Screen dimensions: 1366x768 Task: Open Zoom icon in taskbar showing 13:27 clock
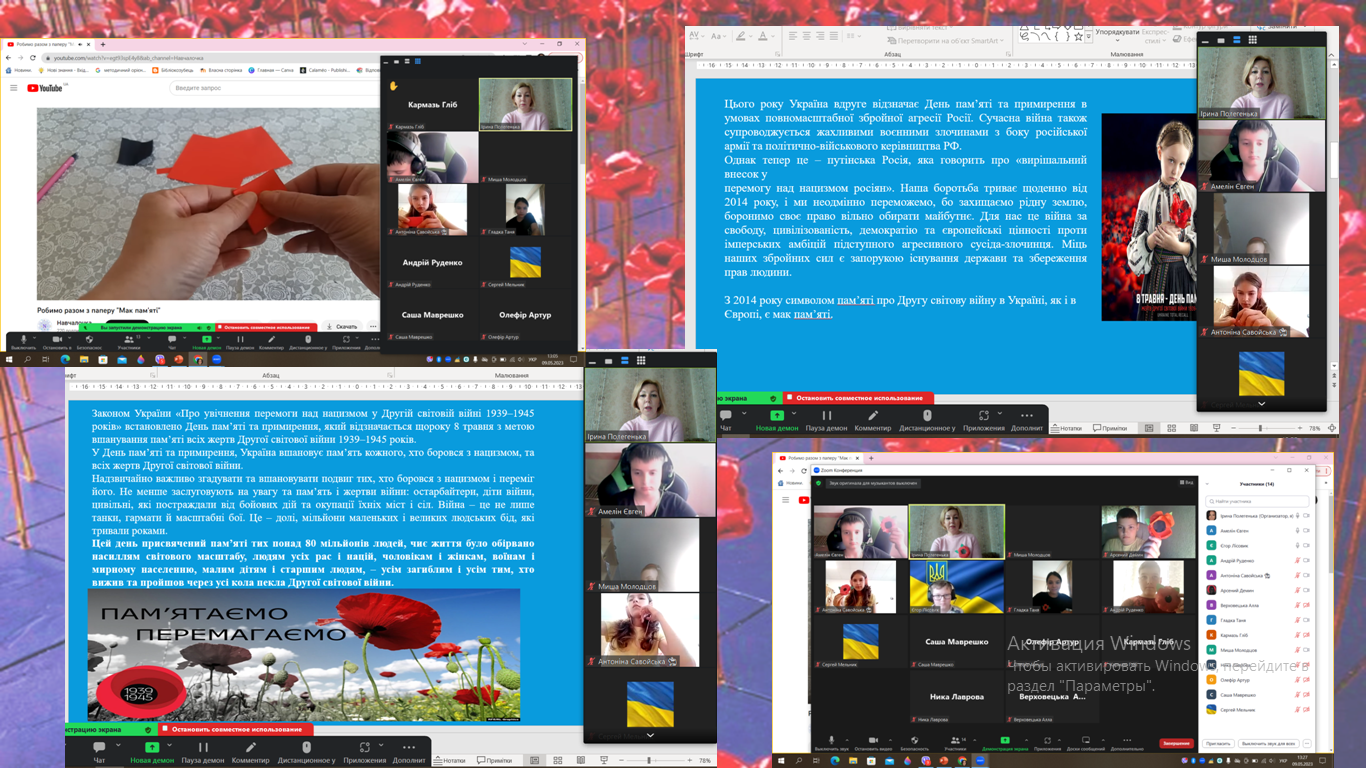pos(981,761)
